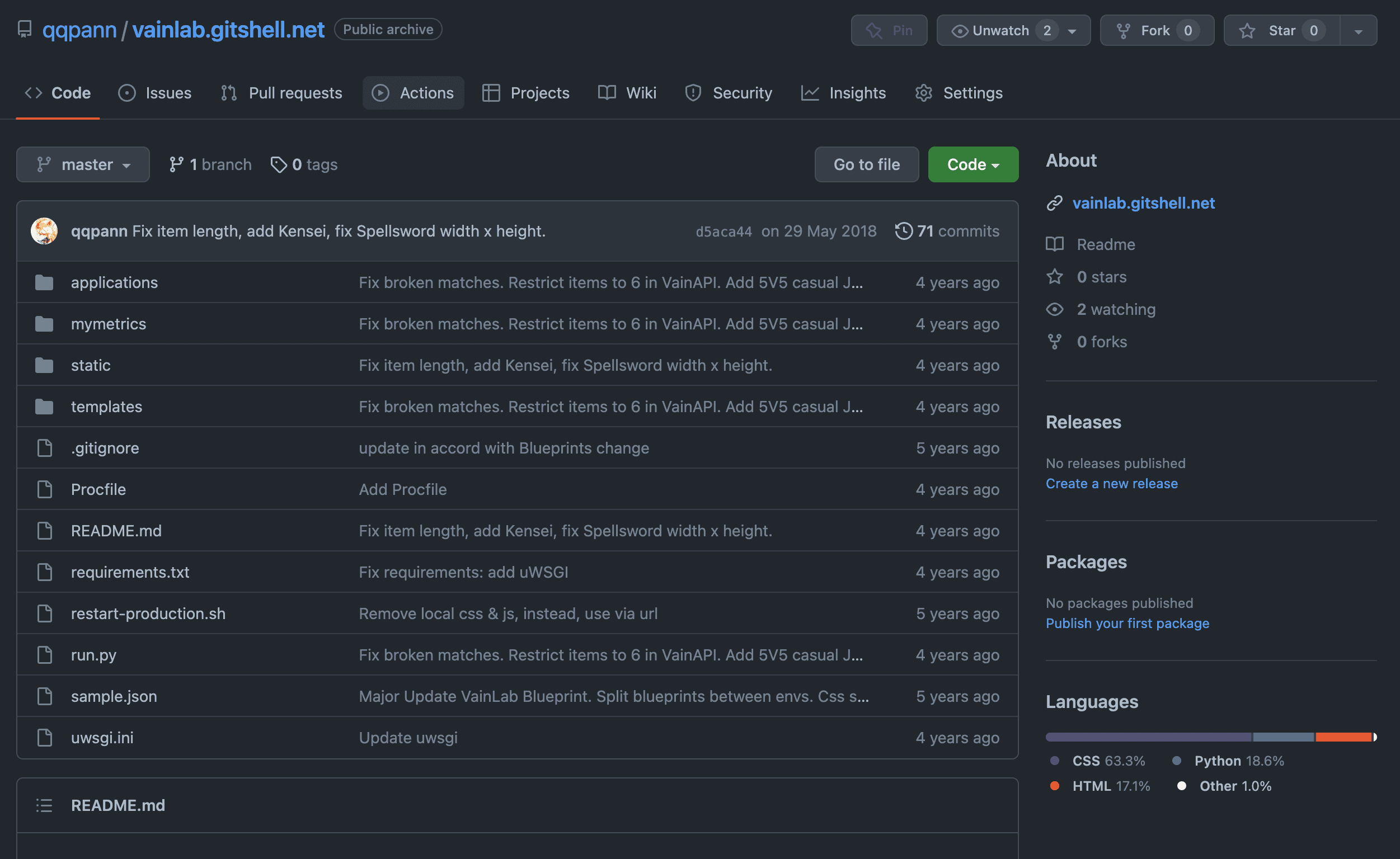This screenshot has width=1400, height=859.
Task: Open the restart-production.sh file
Action: 148,613
